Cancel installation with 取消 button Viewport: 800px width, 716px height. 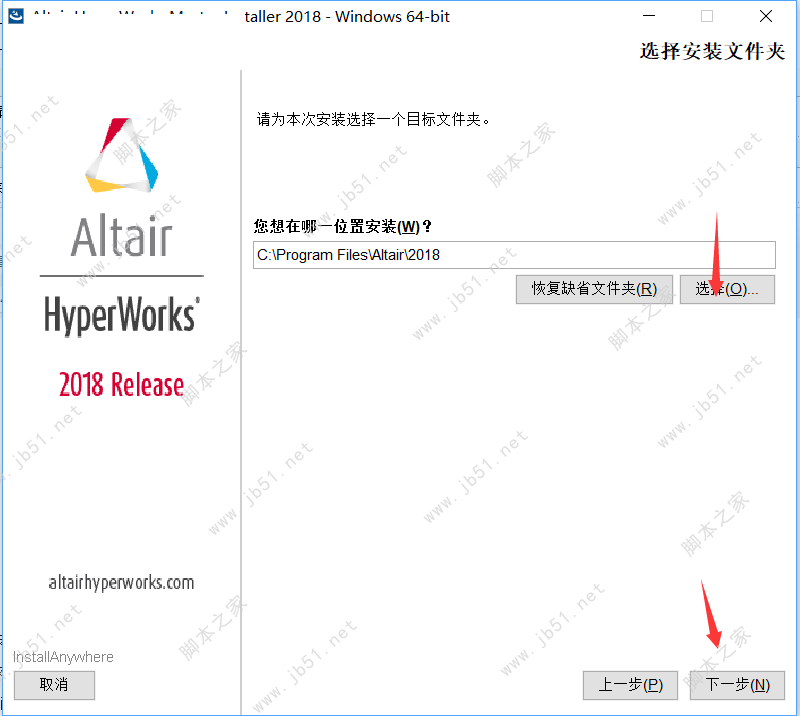54,685
